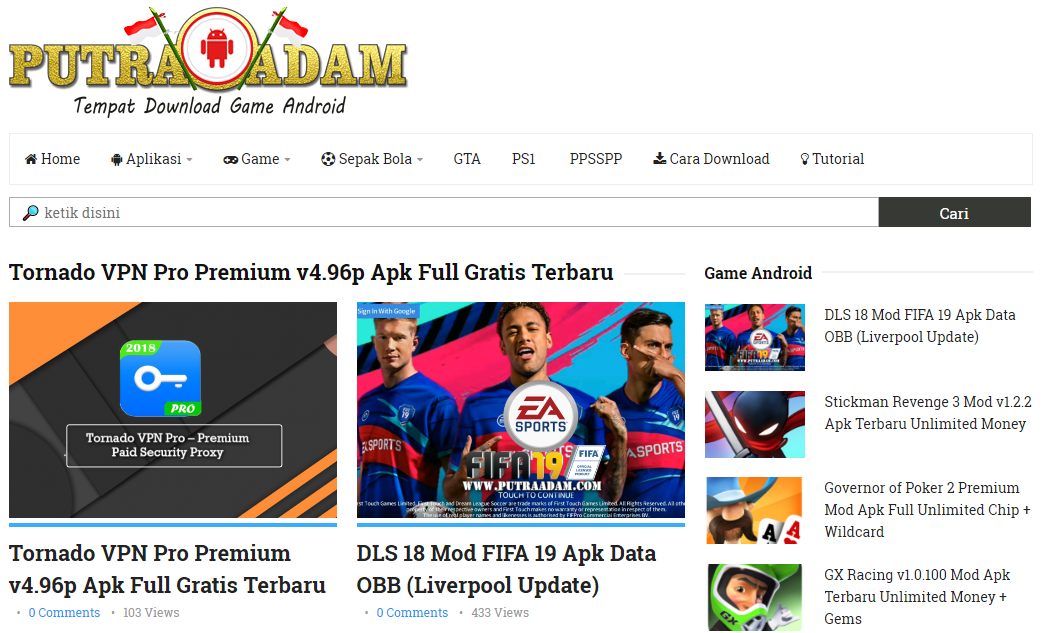1044x633 pixels.
Task: Open the Tutorial menu item
Action: click(832, 159)
